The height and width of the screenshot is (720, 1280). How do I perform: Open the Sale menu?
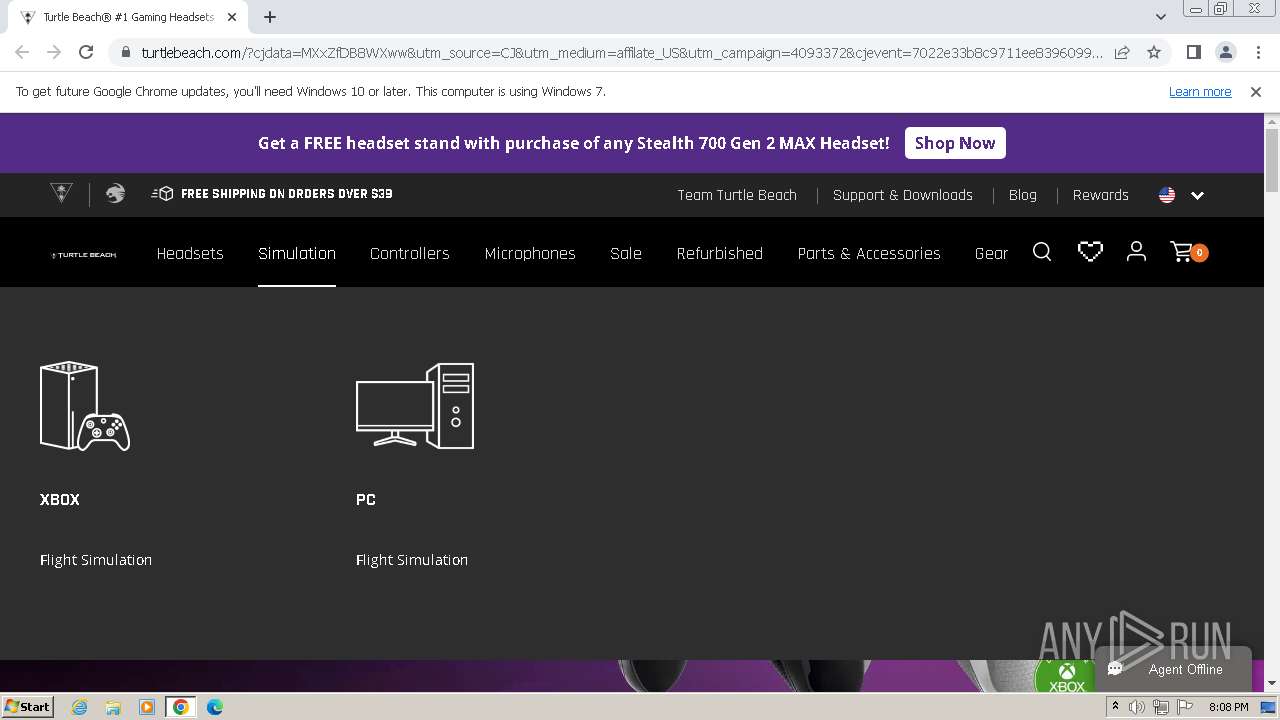626,253
